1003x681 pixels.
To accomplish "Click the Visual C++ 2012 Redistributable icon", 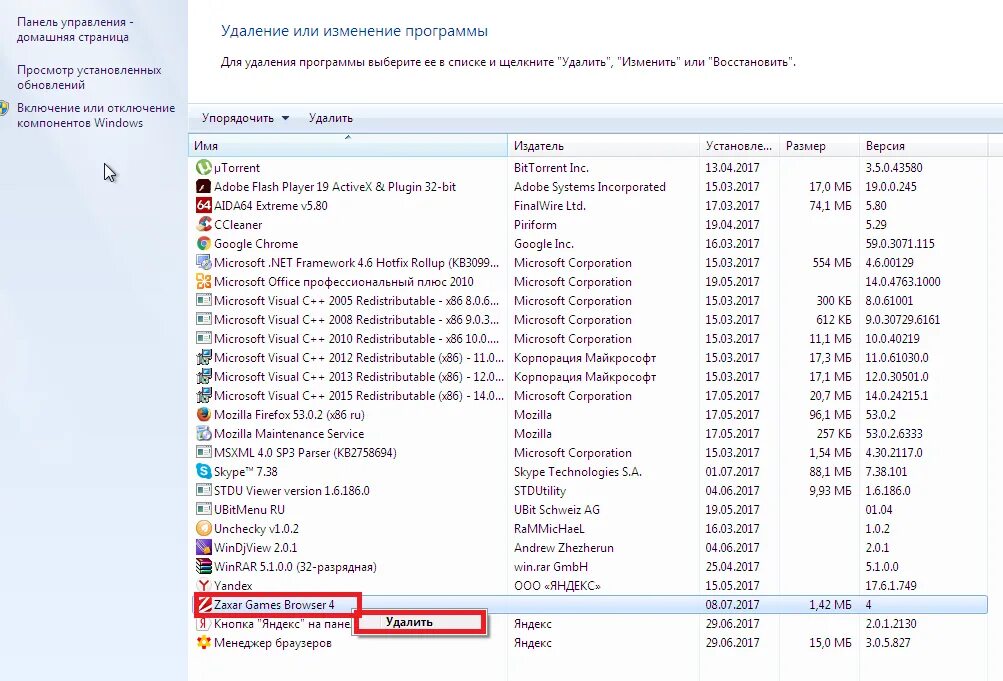I will click(x=203, y=357).
